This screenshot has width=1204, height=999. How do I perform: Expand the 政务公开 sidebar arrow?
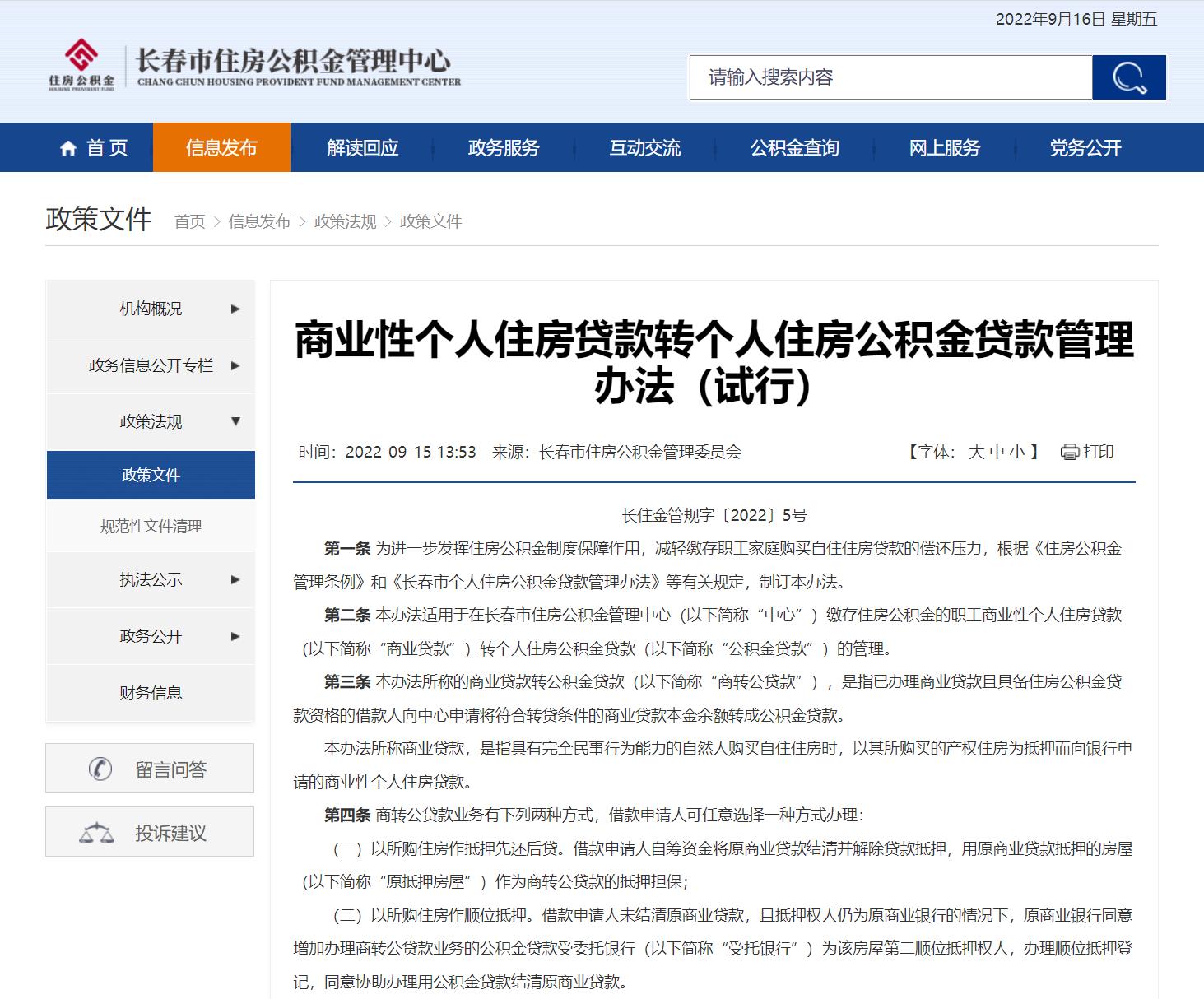click(x=235, y=636)
